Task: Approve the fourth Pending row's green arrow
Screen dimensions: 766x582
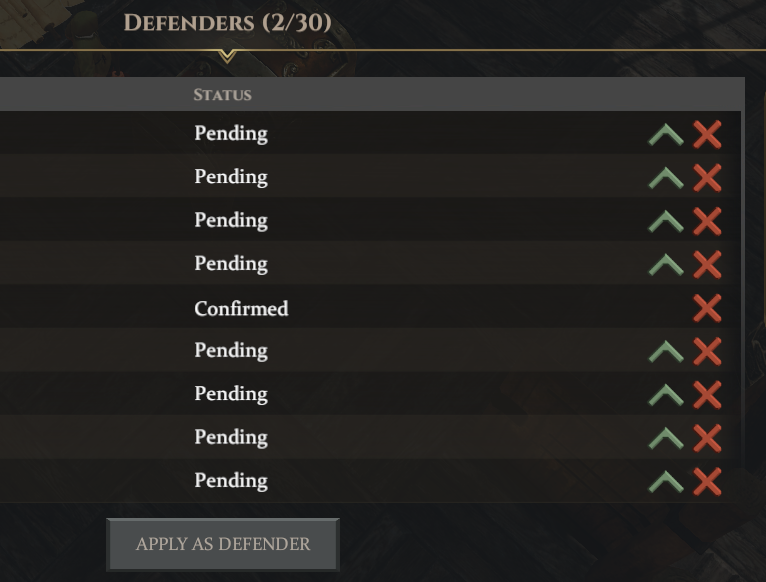Action: pos(665,265)
